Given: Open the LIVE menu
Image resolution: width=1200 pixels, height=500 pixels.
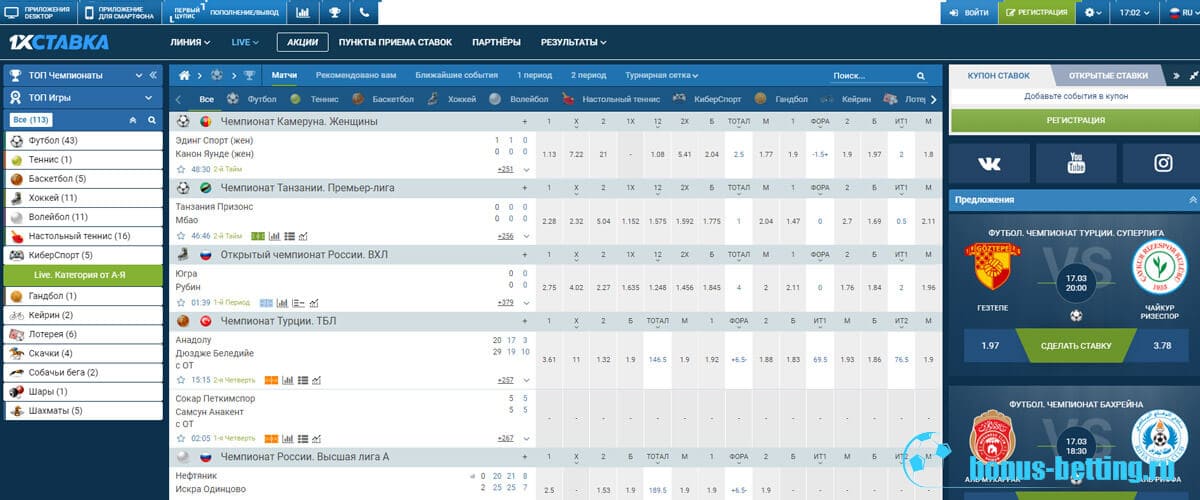Looking at the screenshot, I should point(245,43).
